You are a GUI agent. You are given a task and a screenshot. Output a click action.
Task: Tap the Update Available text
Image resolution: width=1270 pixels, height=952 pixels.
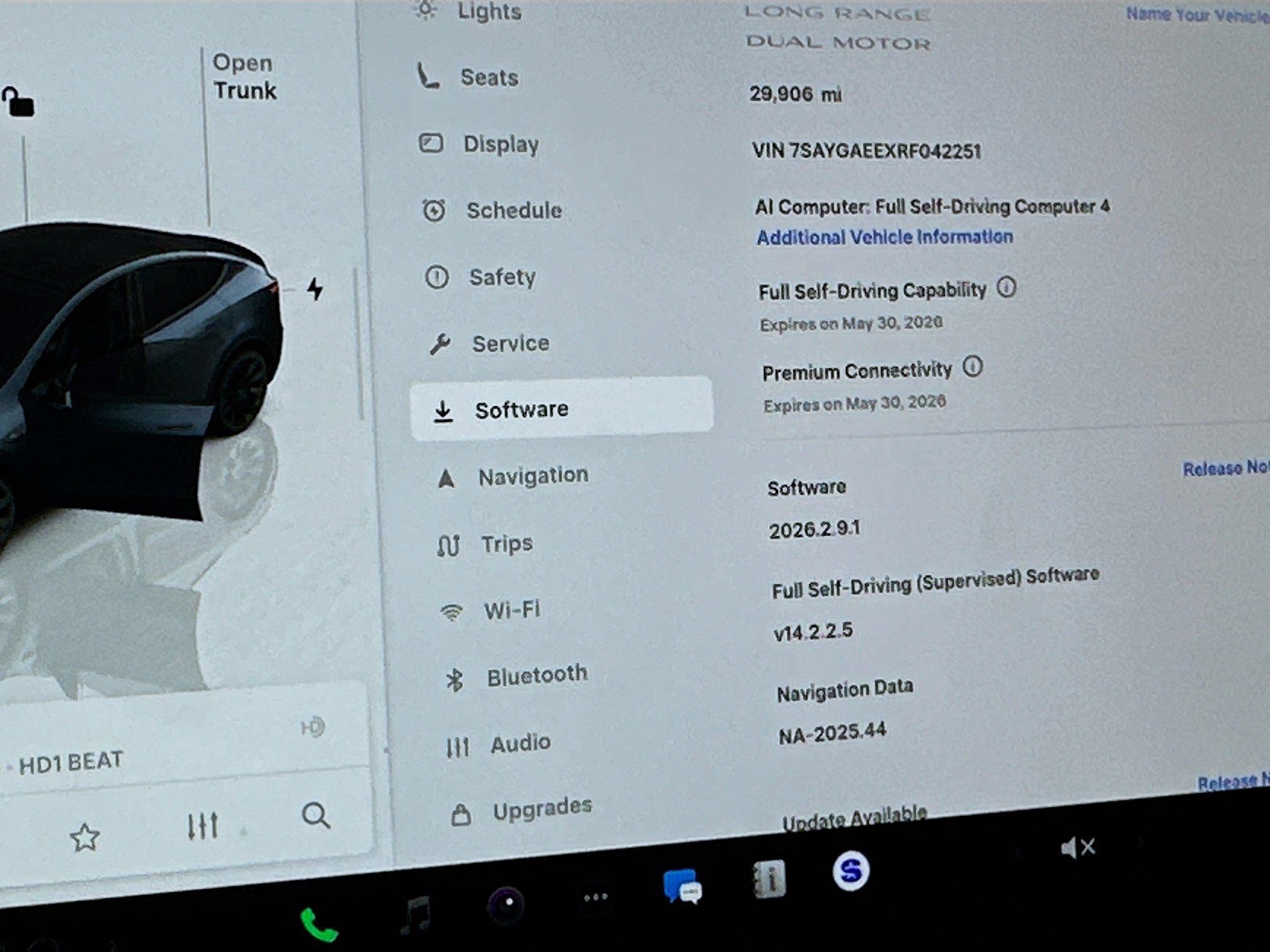[854, 818]
